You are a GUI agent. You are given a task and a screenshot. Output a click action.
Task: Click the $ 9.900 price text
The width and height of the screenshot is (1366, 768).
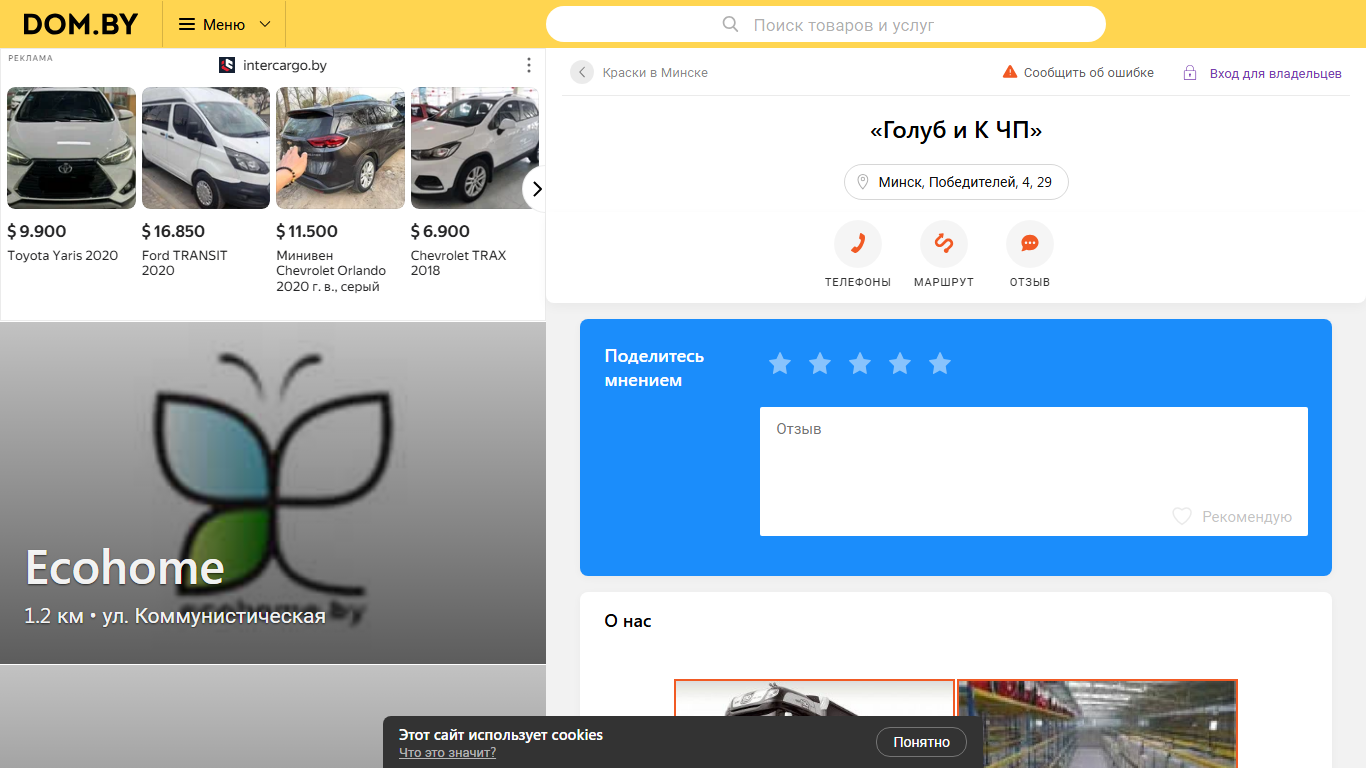tap(37, 231)
